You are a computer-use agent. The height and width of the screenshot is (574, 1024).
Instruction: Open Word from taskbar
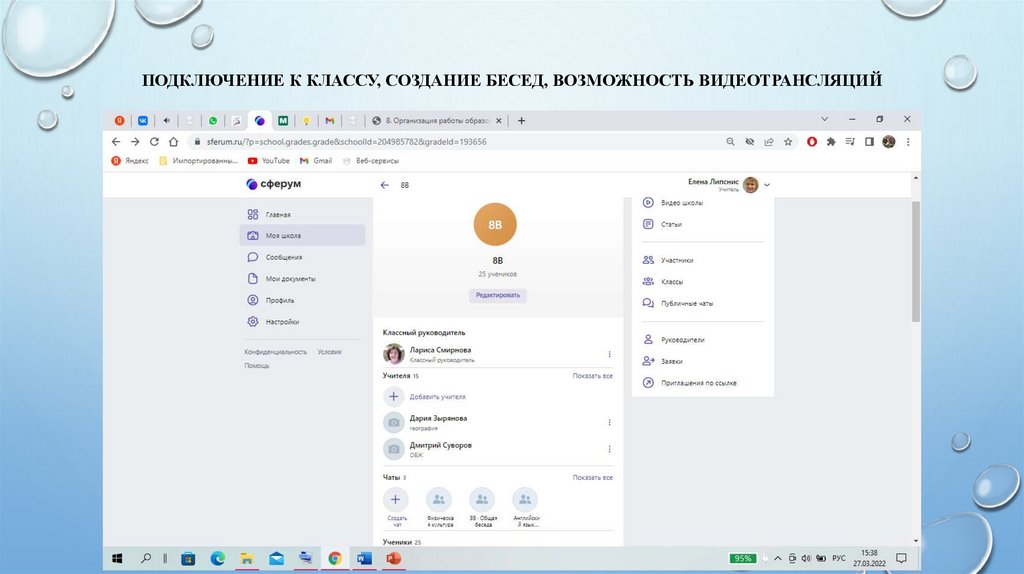tap(364, 558)
